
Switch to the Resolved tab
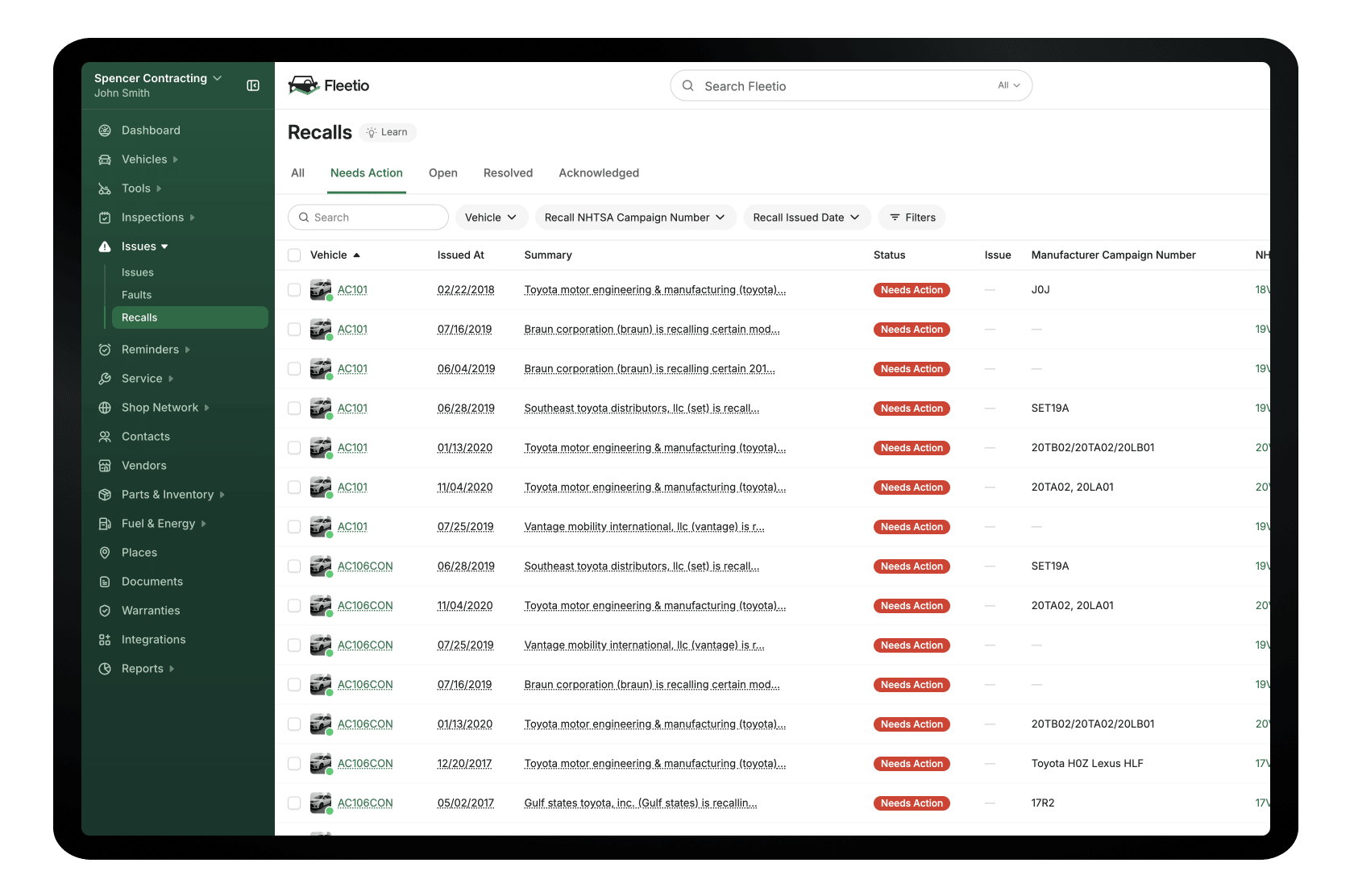pyautogui.click(x=508, y=173)
